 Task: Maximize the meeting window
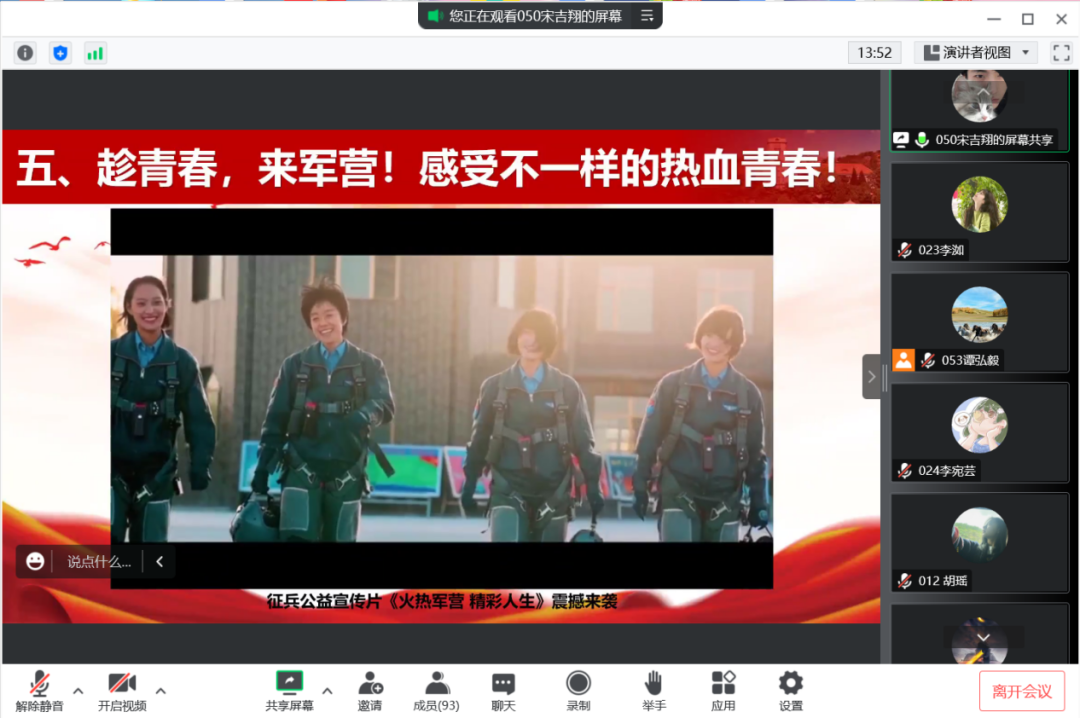click(x=1028, y=19)
